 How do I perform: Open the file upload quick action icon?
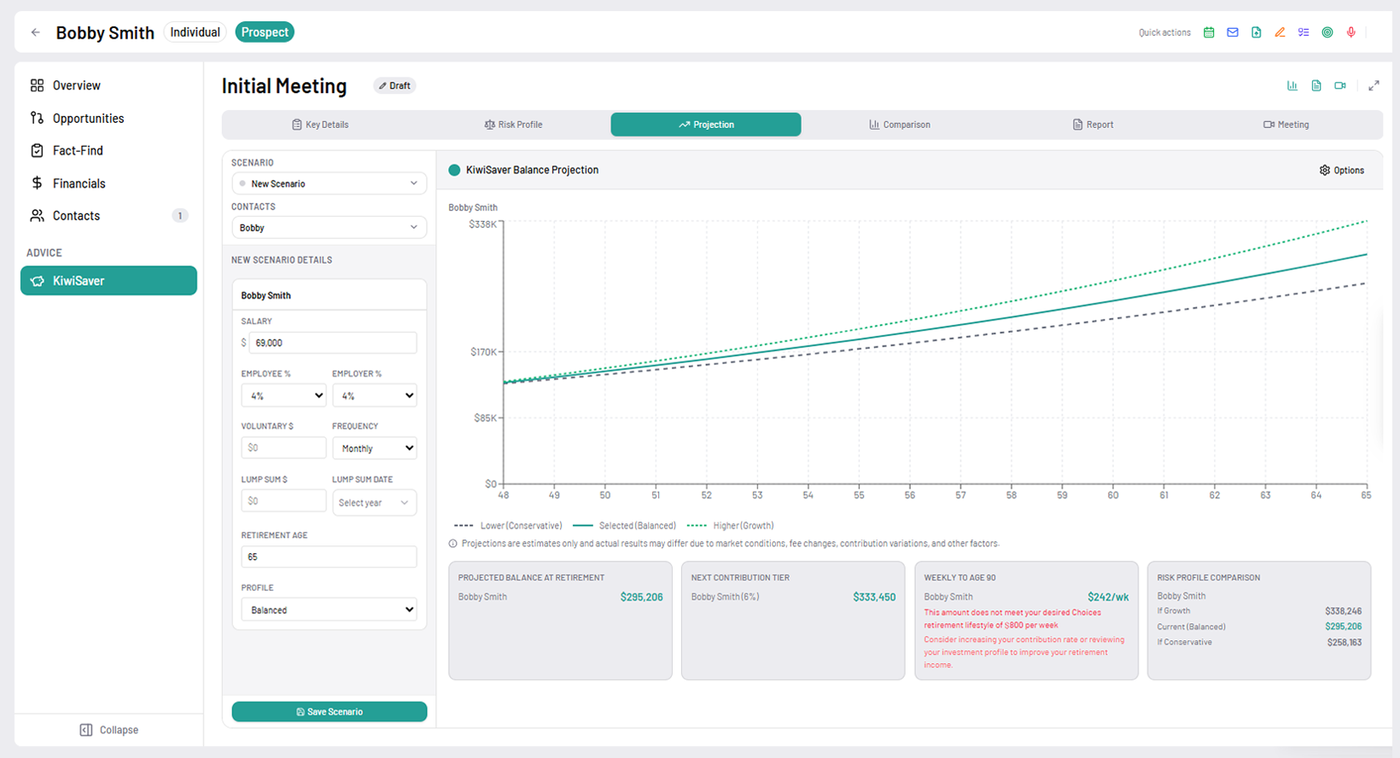click(1256, 32)
